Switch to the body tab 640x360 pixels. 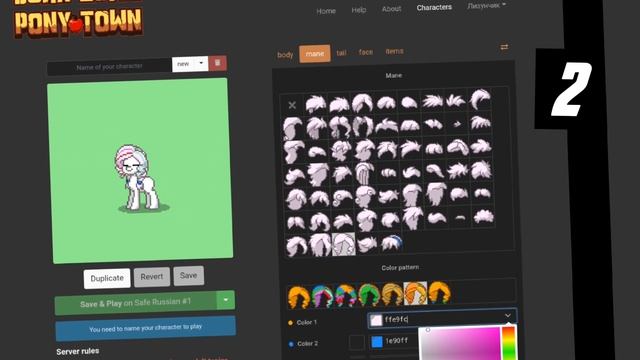[285, 55]
